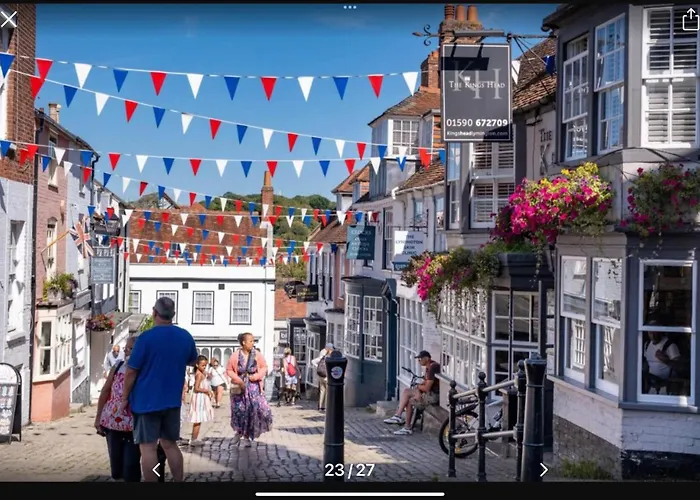Viewport: 700px width, 500px height.
Task: Tap the pink hanging flower basket
Action: (553, 203)
